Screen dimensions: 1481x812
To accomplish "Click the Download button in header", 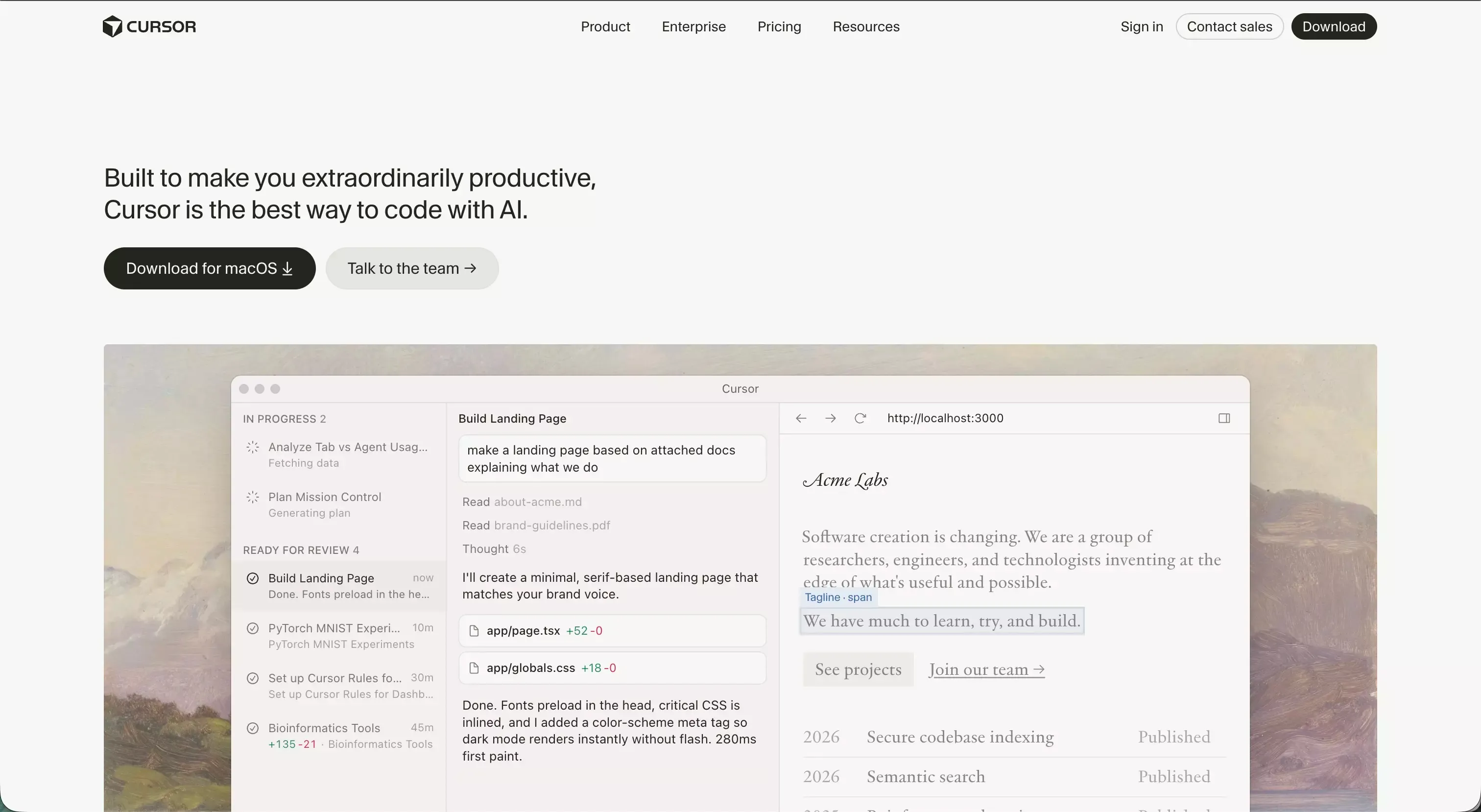I will point(1334,26).
